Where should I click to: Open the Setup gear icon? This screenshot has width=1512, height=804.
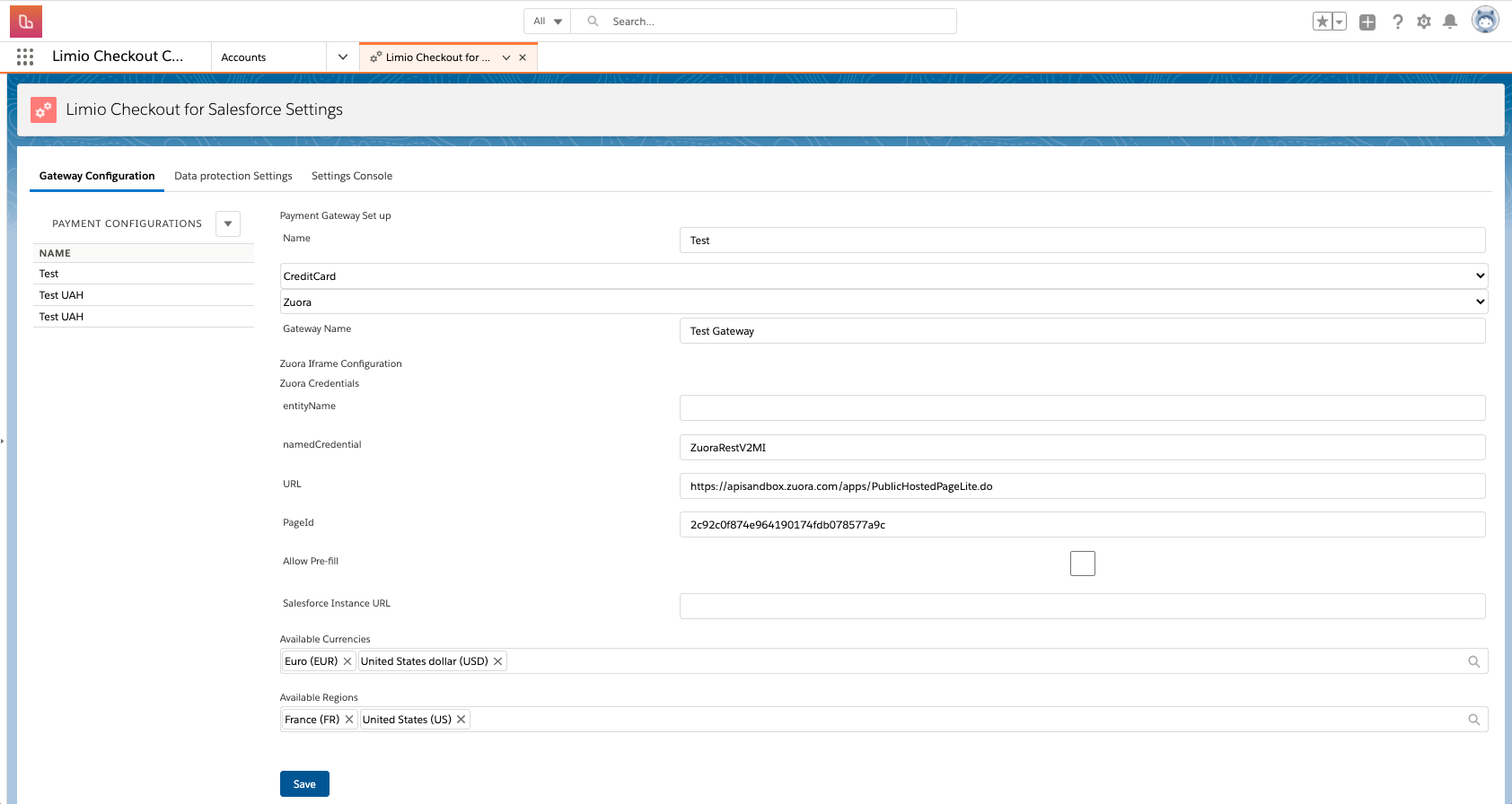[1424, 22]
